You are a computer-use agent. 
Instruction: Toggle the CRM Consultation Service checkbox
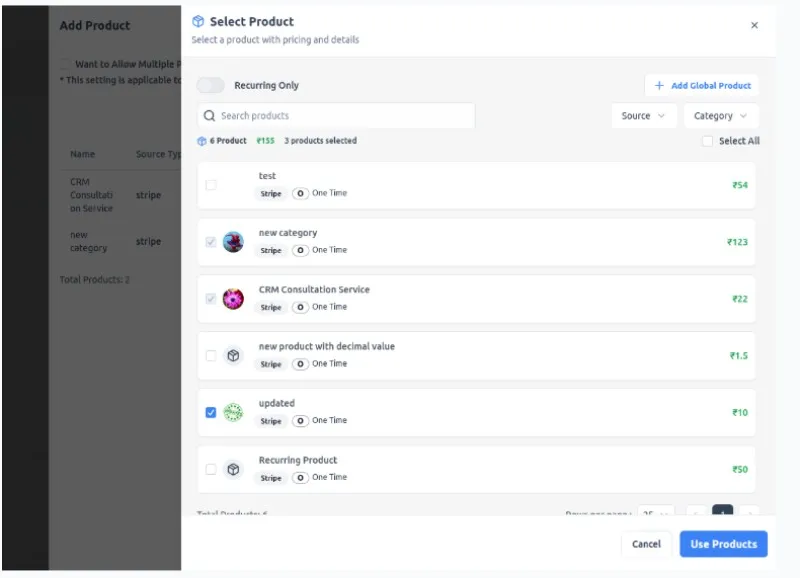coord(211,299)
